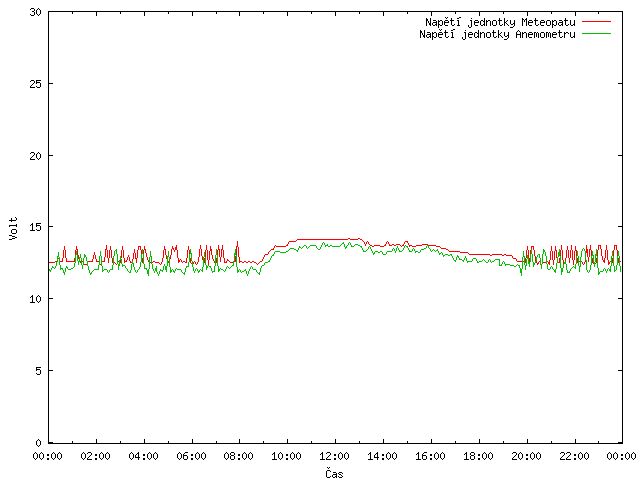
Task: Click the 04:00 time label
Action: coord(144,456)
